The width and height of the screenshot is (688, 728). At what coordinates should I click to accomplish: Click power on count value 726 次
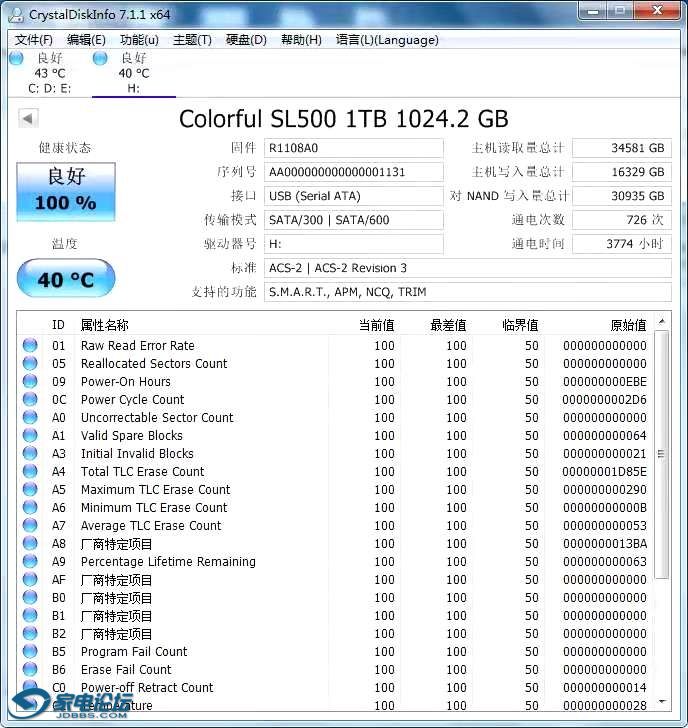622,220
